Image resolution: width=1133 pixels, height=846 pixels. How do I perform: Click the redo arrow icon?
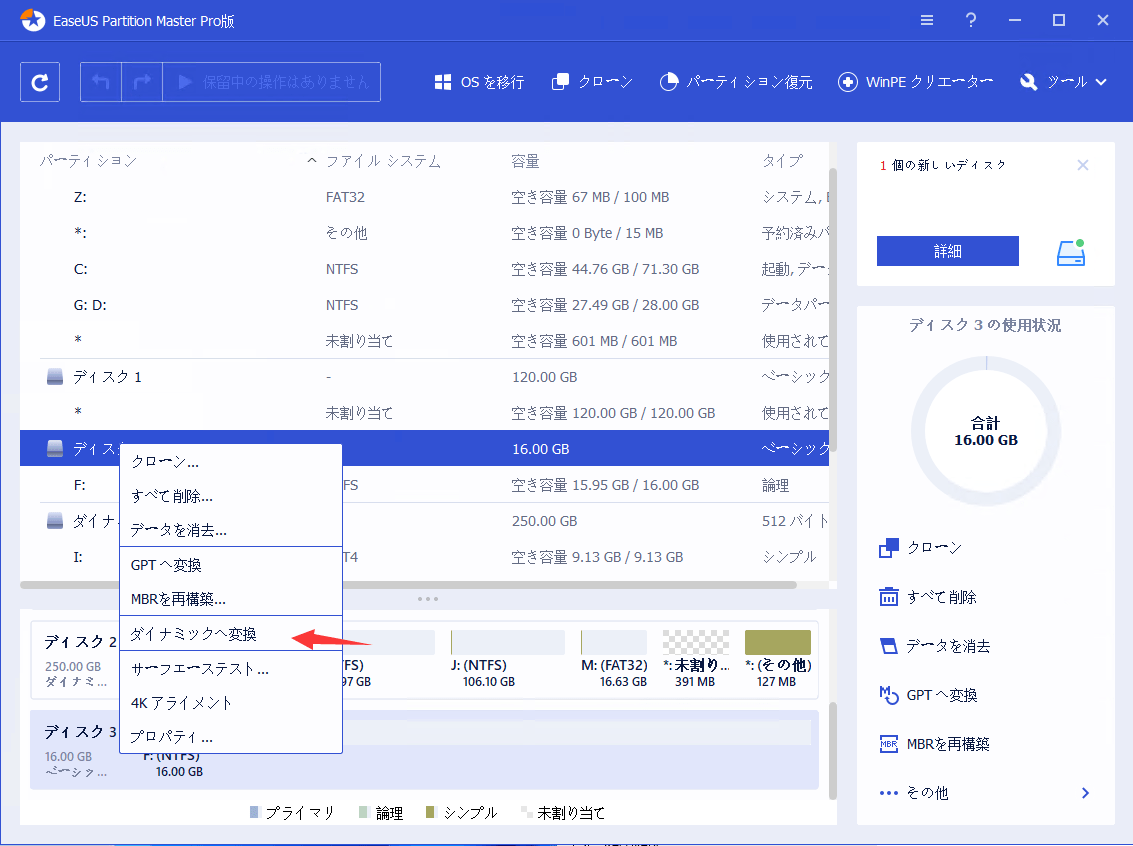[140, 81]
